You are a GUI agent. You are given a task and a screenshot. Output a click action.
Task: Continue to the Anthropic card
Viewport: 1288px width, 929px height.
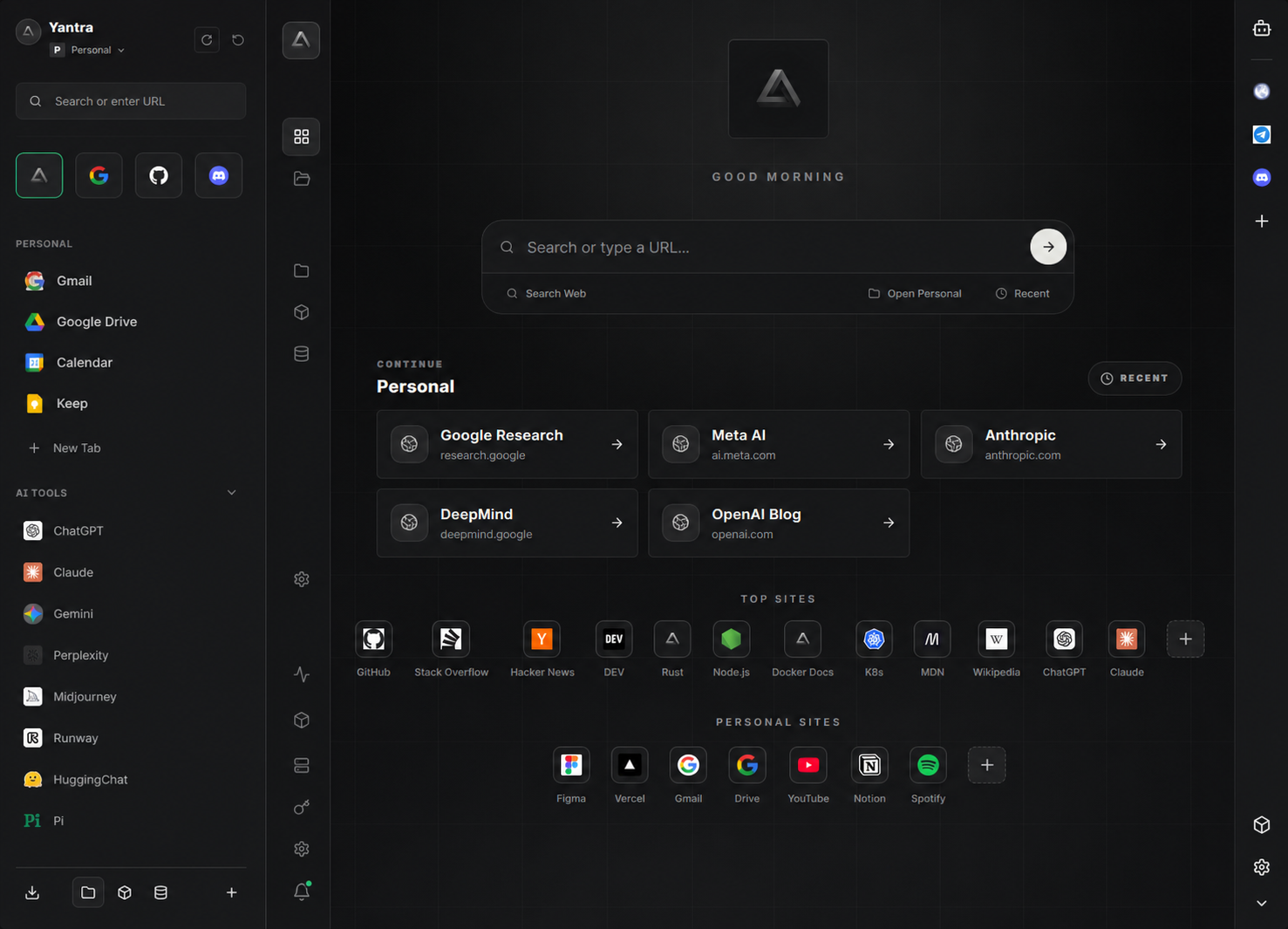(x=1051, y=444)
